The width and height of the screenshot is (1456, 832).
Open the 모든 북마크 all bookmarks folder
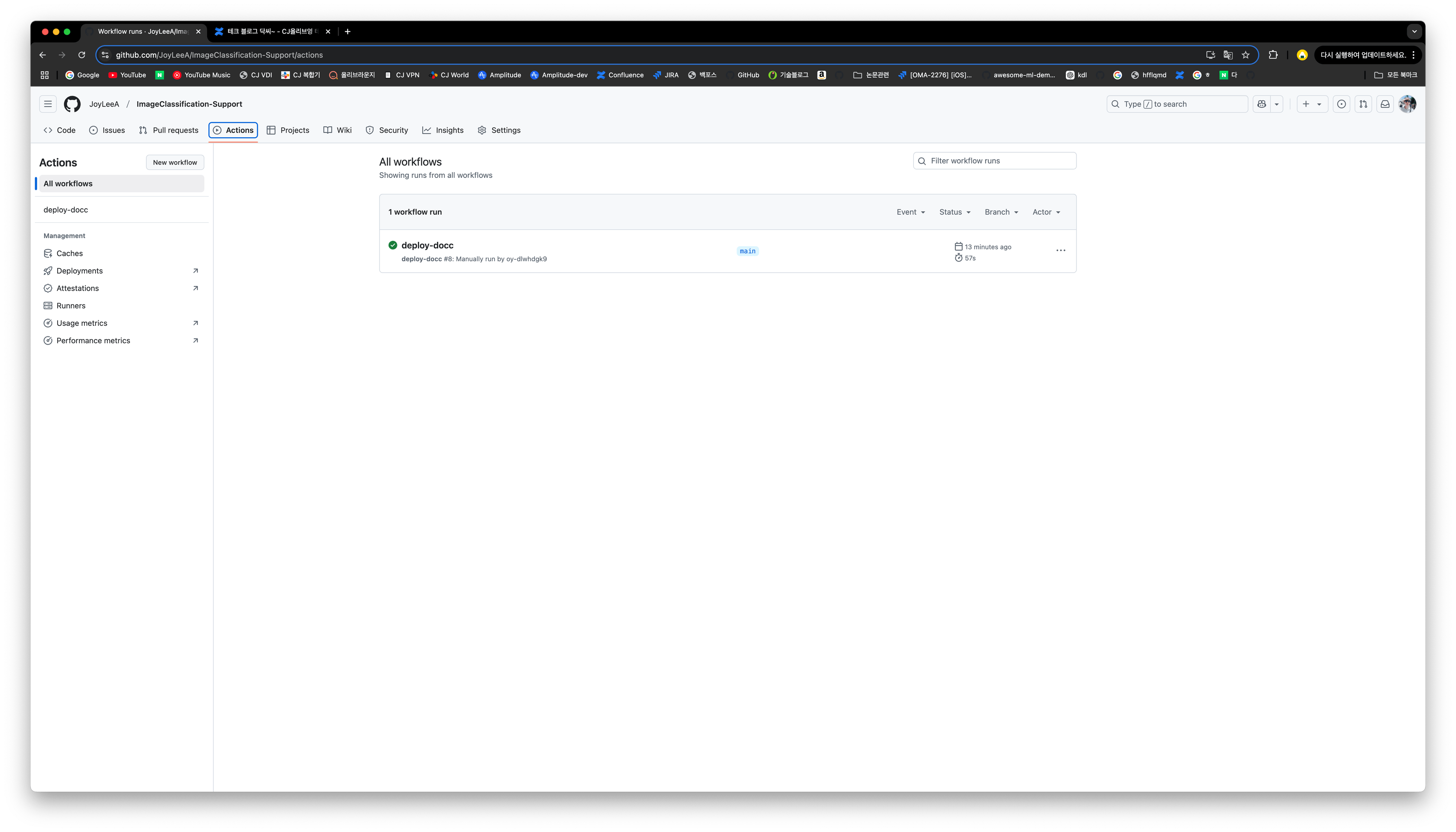pyautogui.click(x=1395, y=75)
